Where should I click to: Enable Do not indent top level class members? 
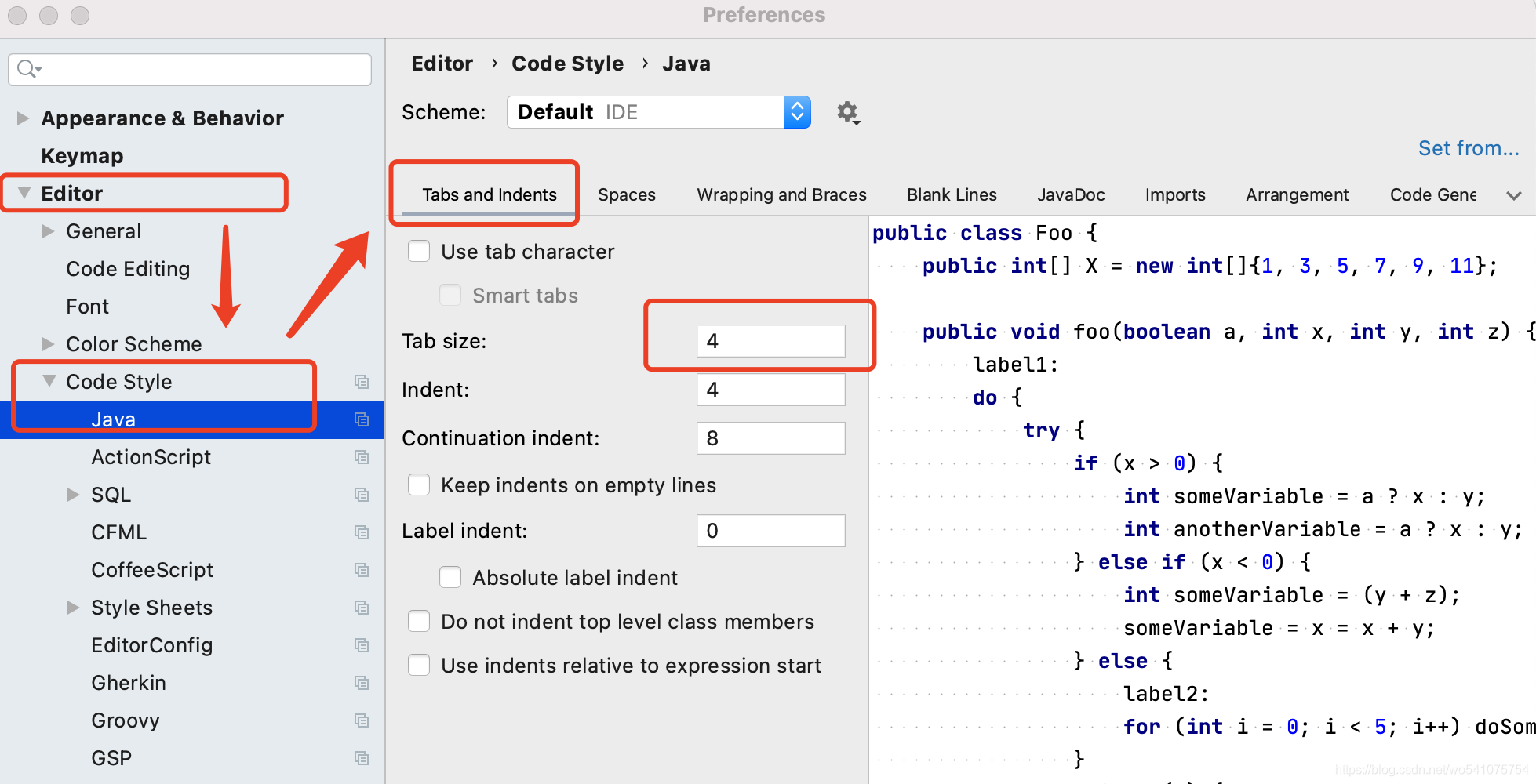point(419,622)
